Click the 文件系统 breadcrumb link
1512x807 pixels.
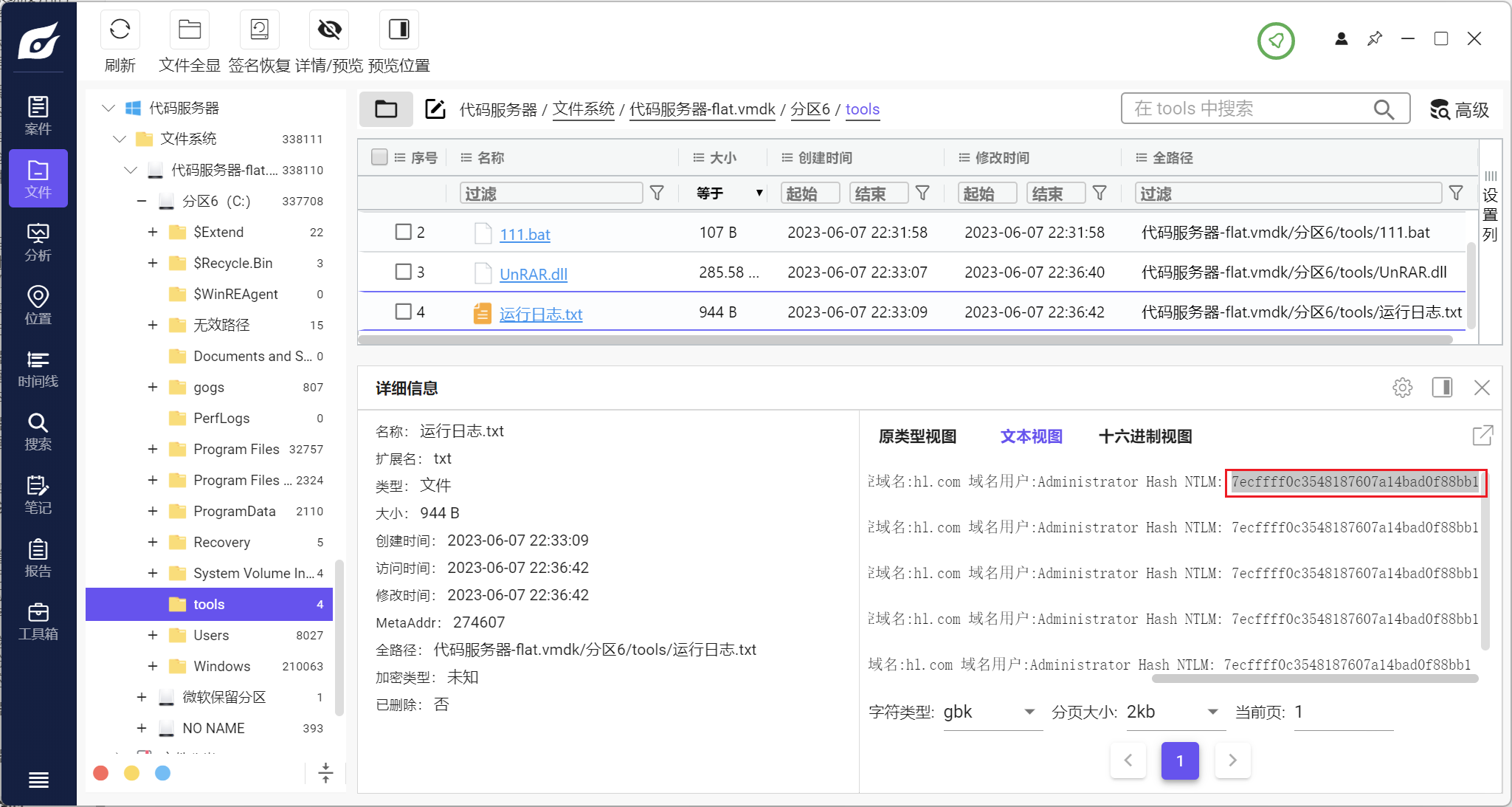583,109
